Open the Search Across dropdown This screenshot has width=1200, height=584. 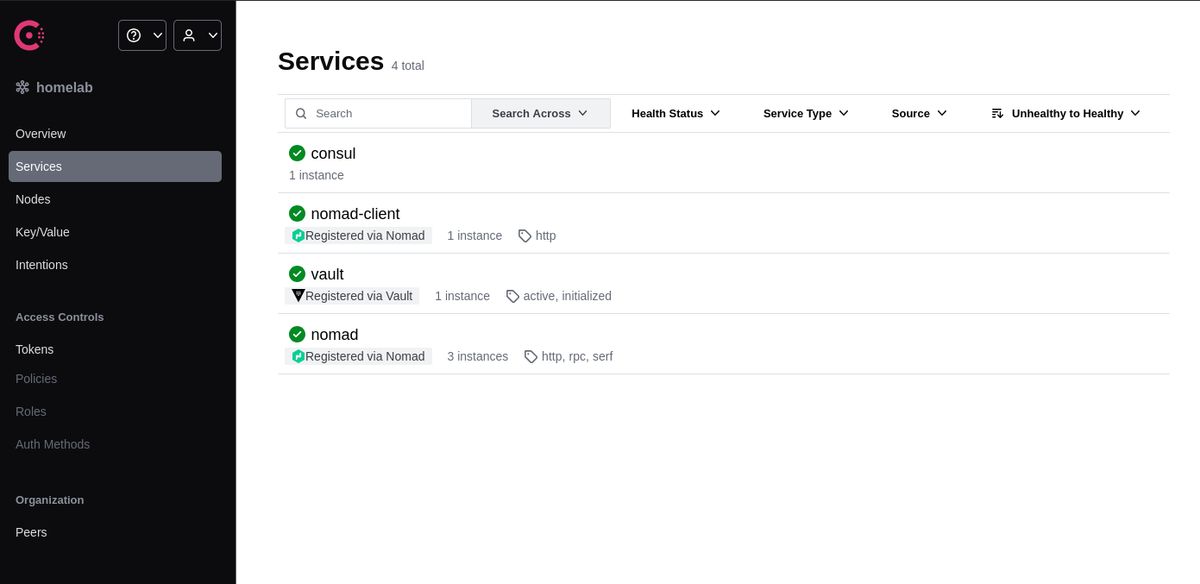pyautogui.click(x=540, y=113)
